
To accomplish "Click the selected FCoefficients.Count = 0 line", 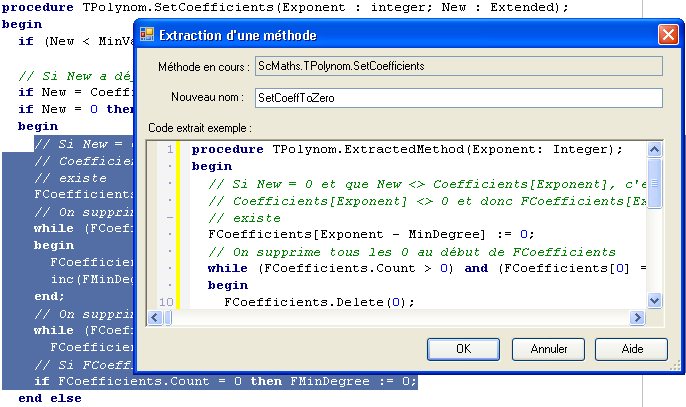I will click(225, 381).
